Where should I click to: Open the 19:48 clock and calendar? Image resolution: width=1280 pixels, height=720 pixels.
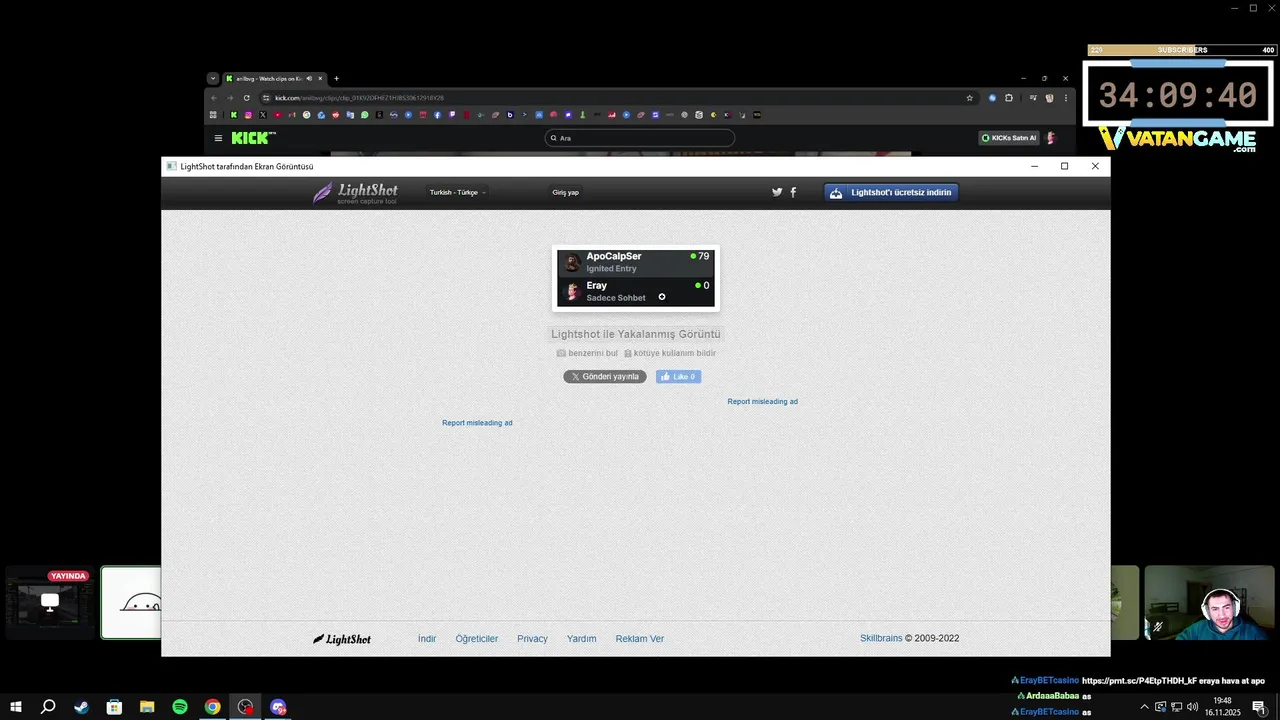1222,706
